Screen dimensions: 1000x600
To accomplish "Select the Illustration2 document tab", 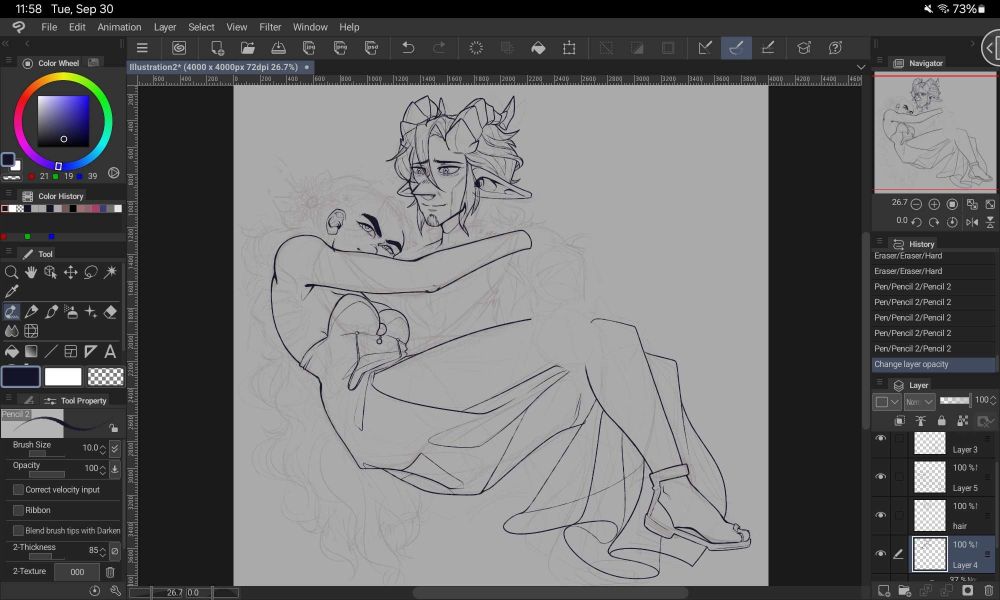I will click(215, 66).
